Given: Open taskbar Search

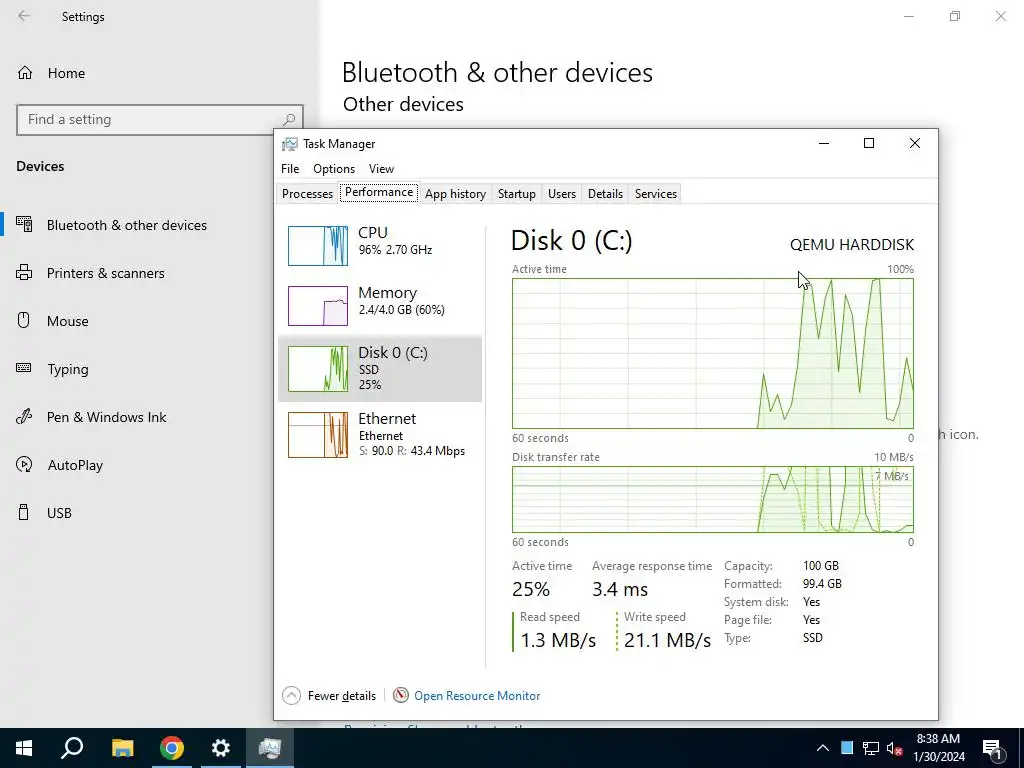Looking at the screenshot, I should 72,748.
